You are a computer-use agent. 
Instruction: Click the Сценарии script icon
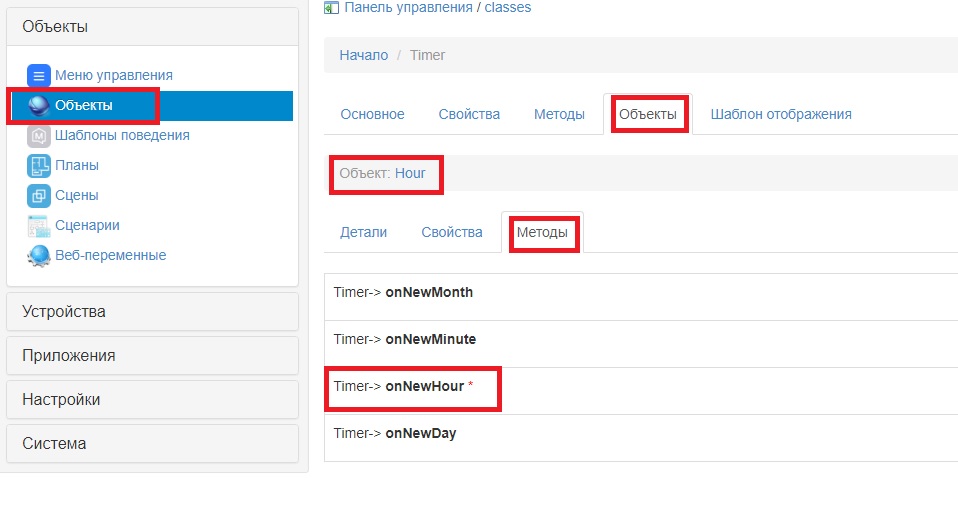tap(38, 225)
